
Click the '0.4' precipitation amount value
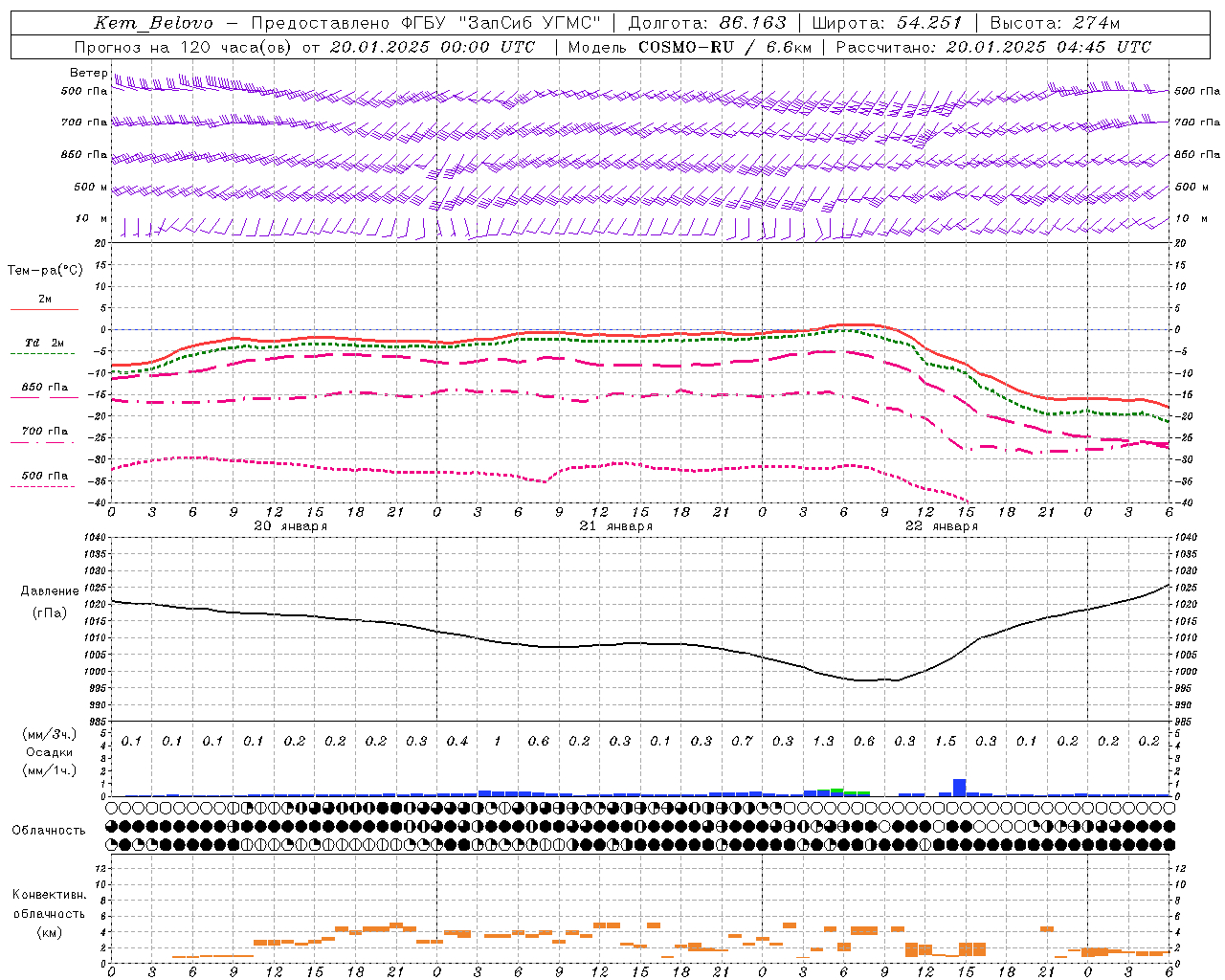tap(457, 742)
